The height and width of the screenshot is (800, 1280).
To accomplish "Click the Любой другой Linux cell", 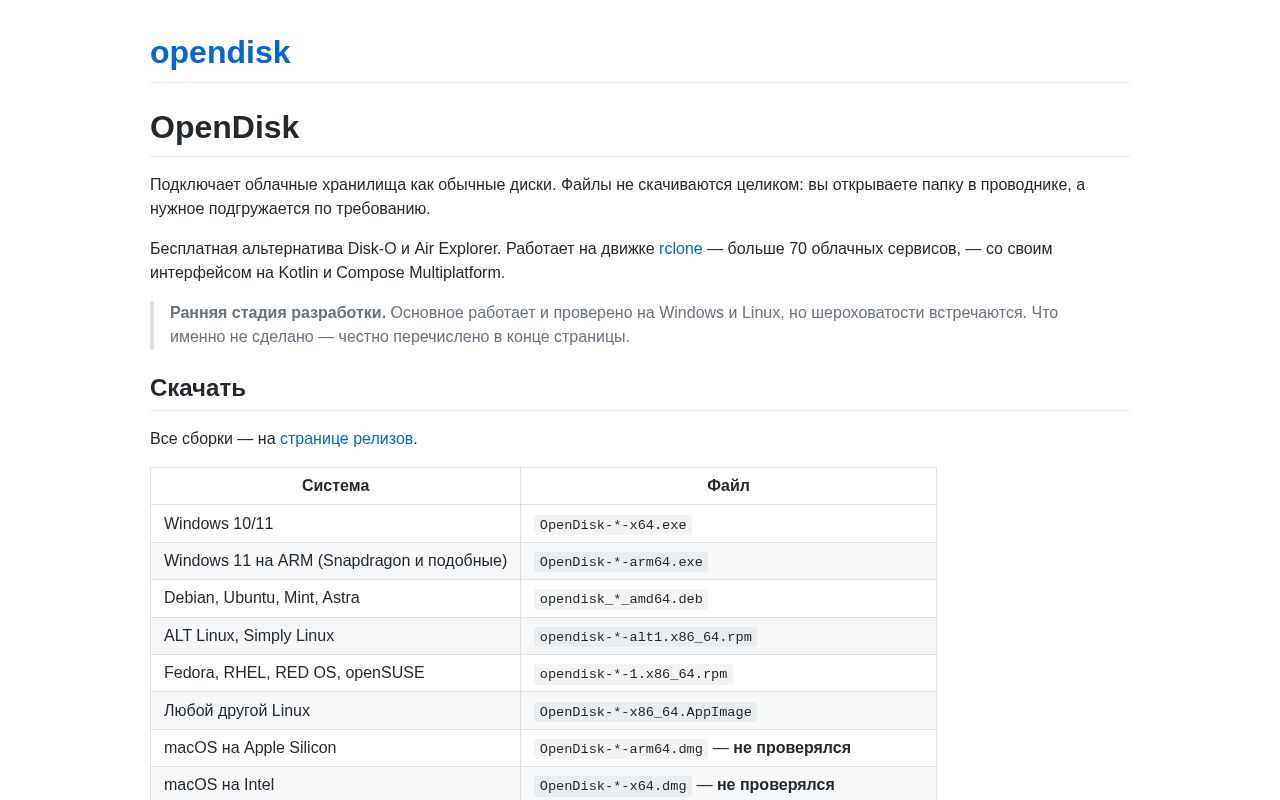I will [x=335, y=711].
